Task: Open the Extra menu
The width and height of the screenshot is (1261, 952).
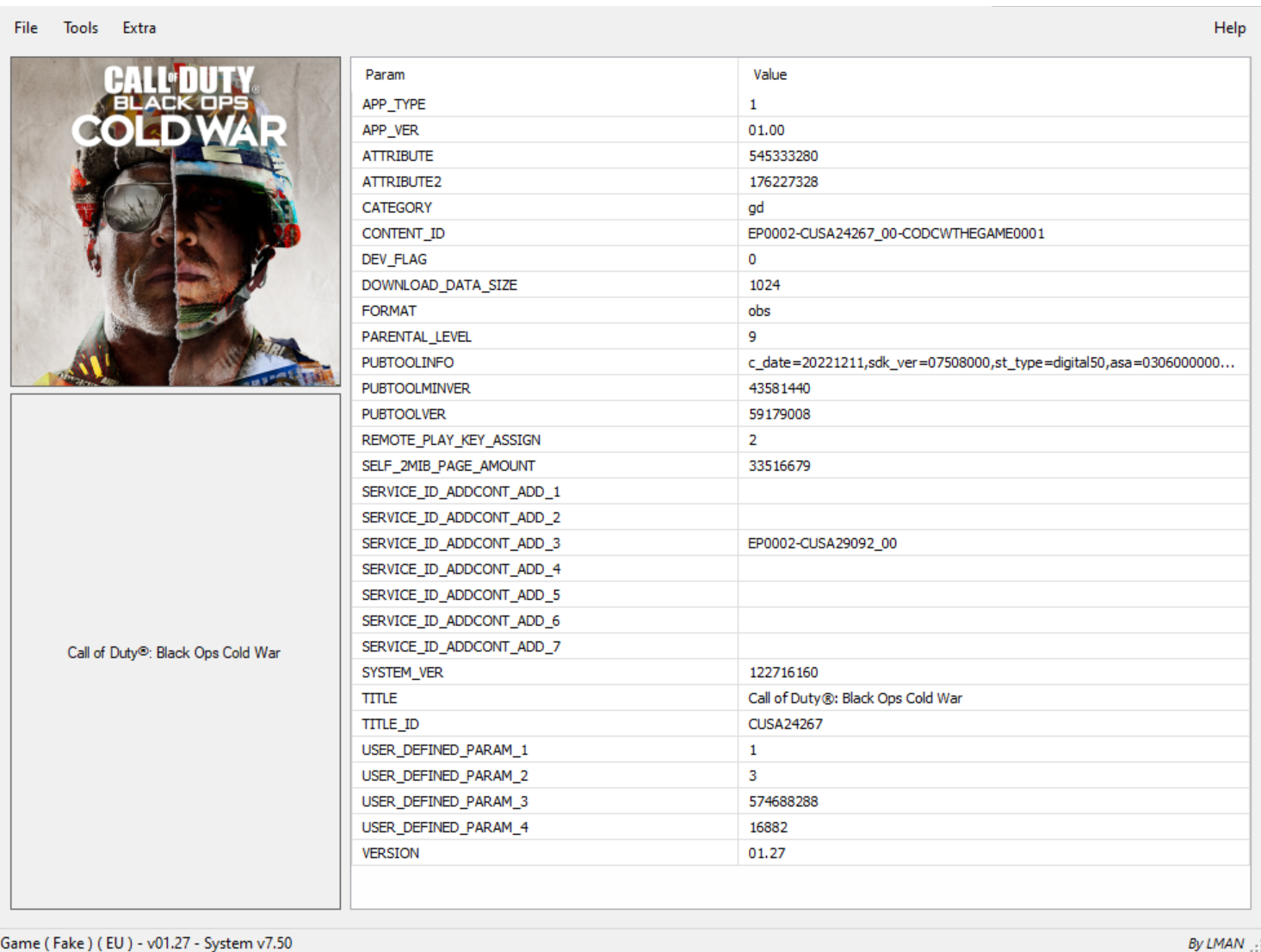Action: [139, 28]
